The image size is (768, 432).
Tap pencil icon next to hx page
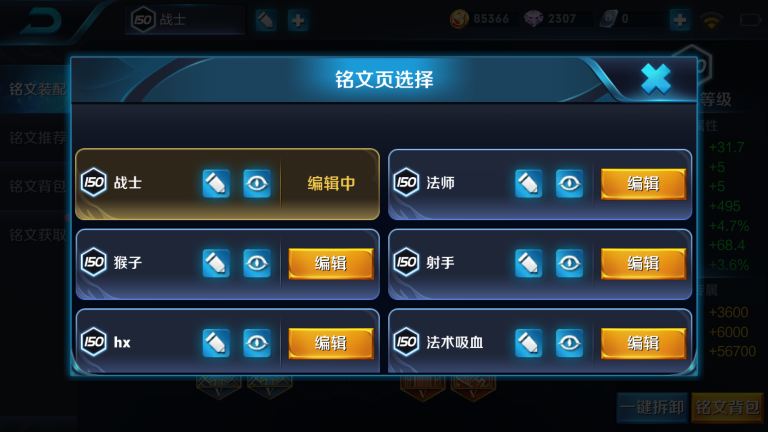216,343
